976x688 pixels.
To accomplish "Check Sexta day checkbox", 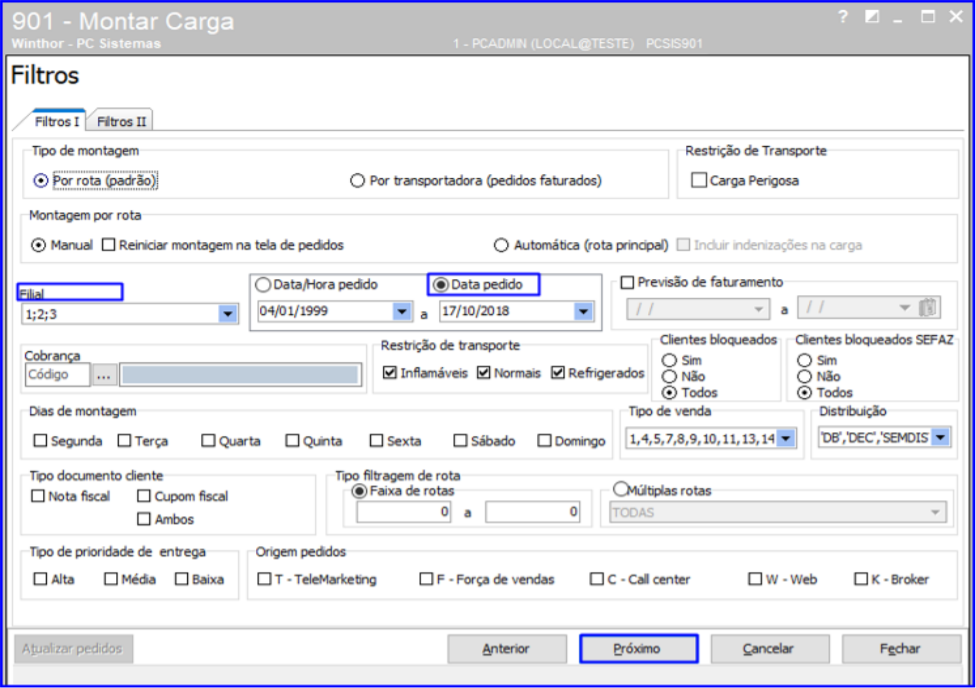I will (x=377, y=441).
